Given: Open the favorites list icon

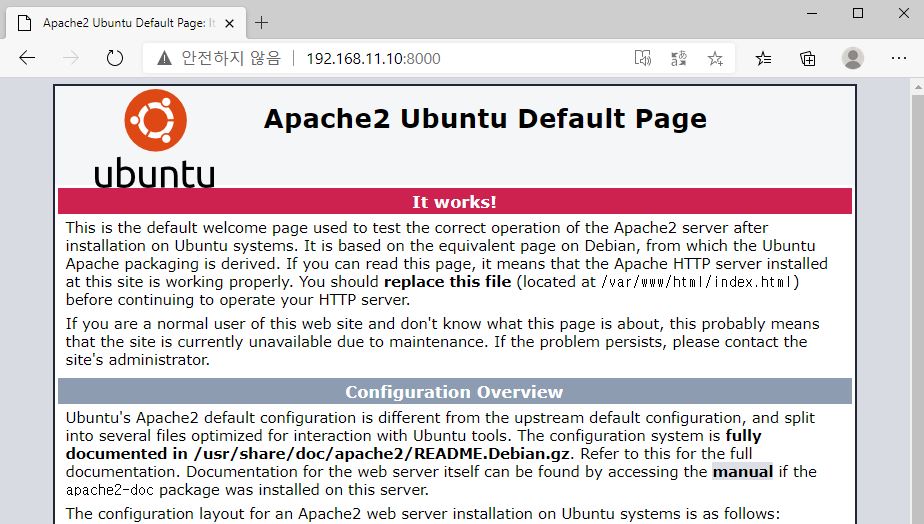Looking at the screenshot, I should (x=763, y=58).
